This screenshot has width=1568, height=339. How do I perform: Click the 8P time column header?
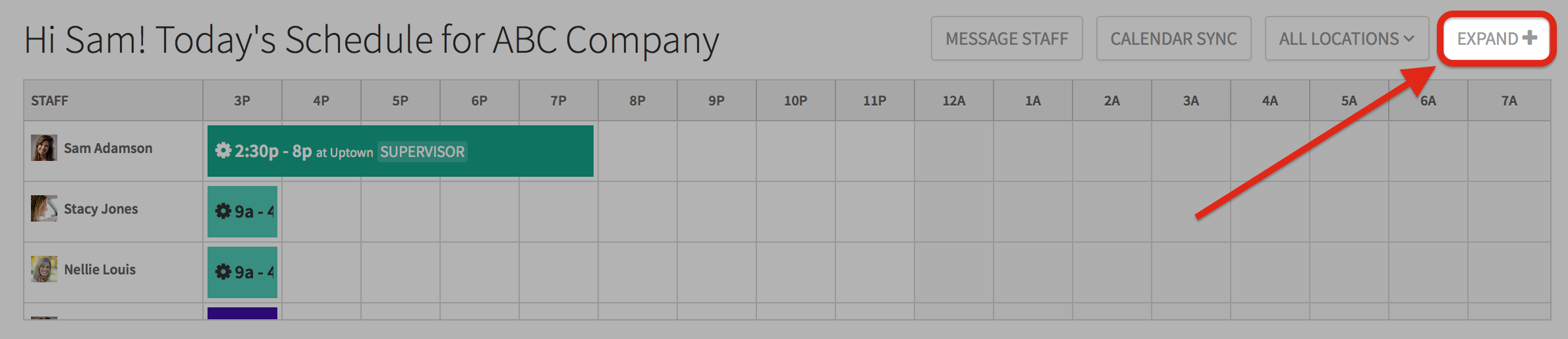pyautogui.click(x=638, y=101)
